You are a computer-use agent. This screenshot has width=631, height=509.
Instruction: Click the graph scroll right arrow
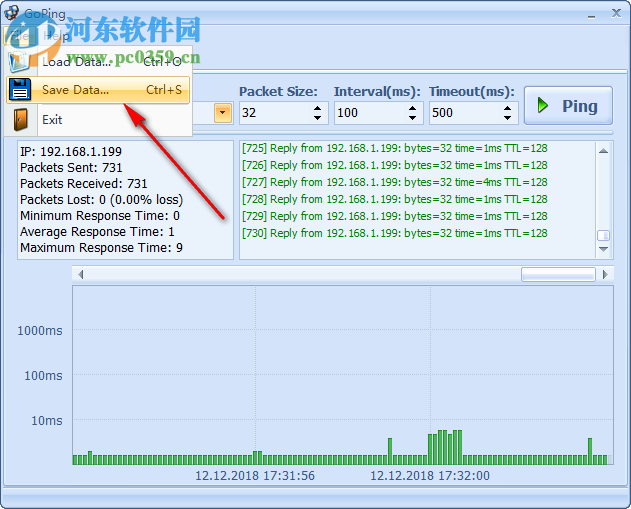coord(605,274)
